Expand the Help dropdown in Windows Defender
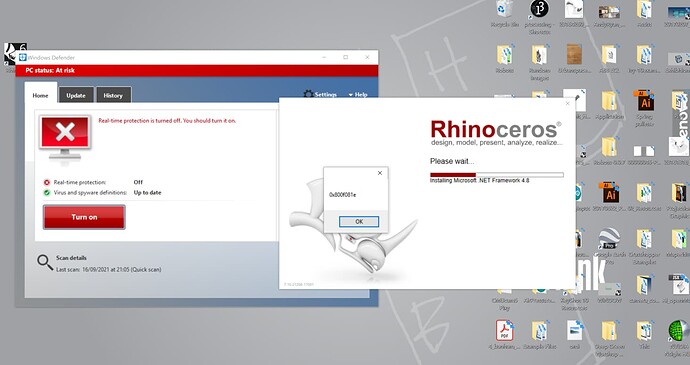690x365 pixels. point(358,95)
